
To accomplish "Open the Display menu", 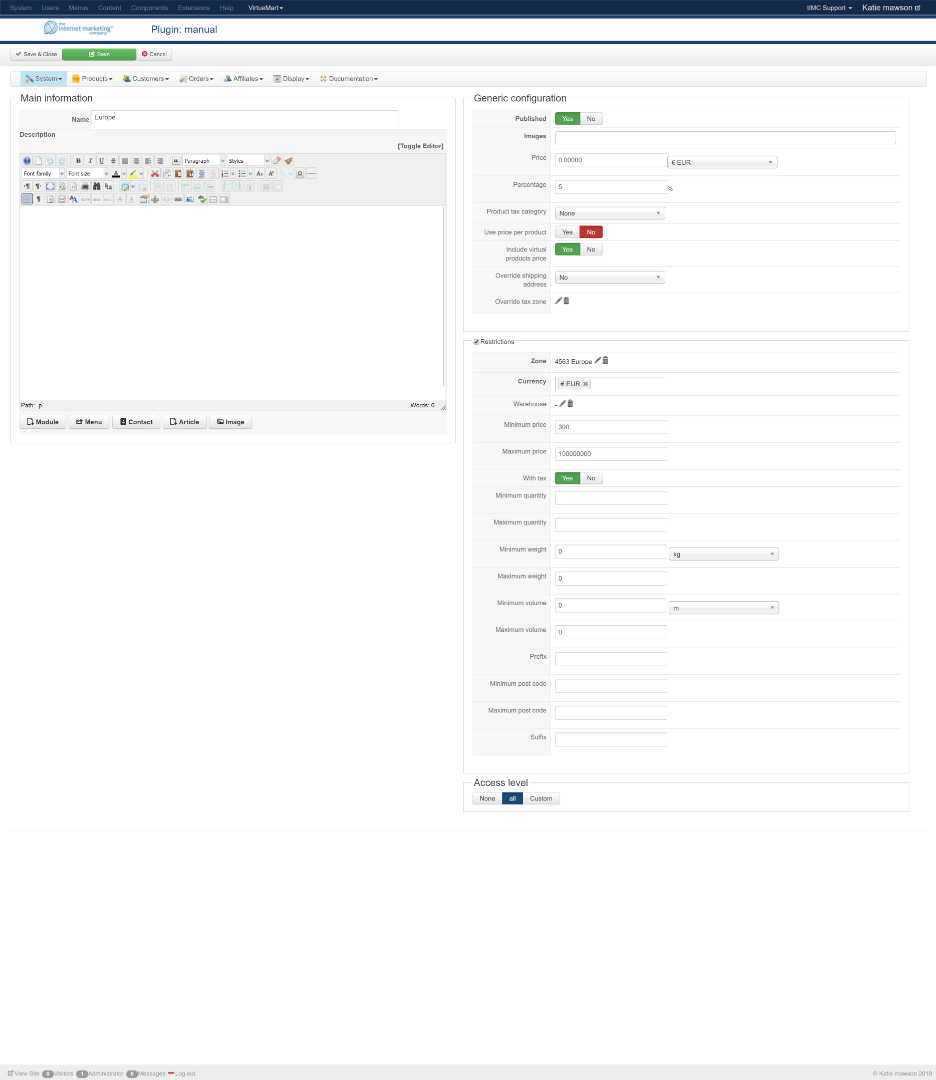I will [291, 79].
